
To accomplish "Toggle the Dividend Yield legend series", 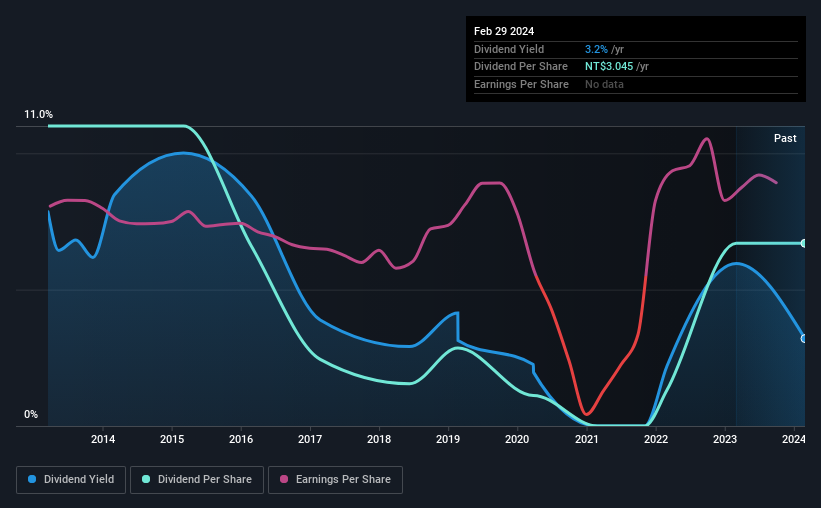I will click(x=71, y=480).
